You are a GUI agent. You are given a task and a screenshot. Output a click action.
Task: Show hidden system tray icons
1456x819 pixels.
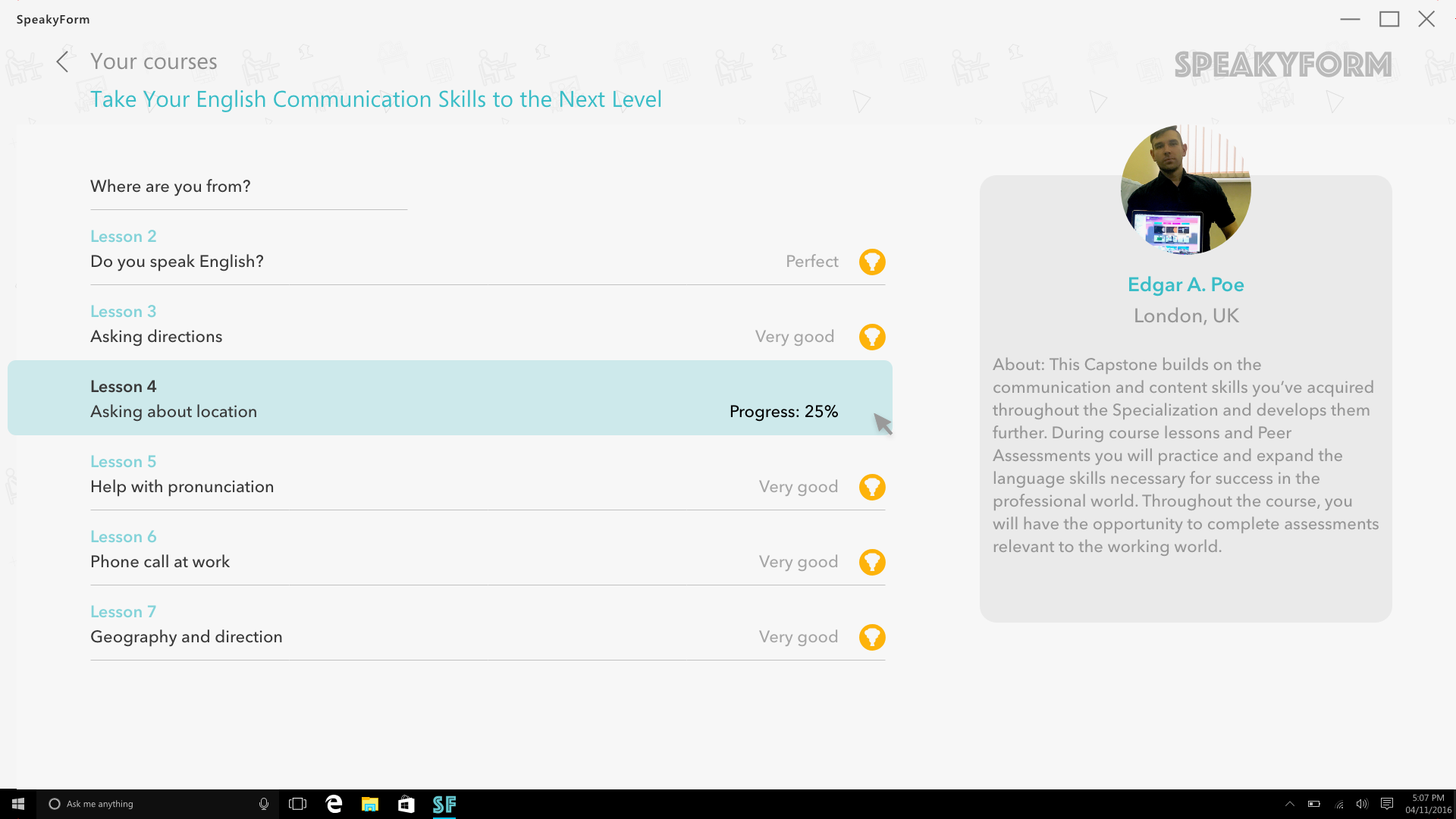[x=1289, y=804]
